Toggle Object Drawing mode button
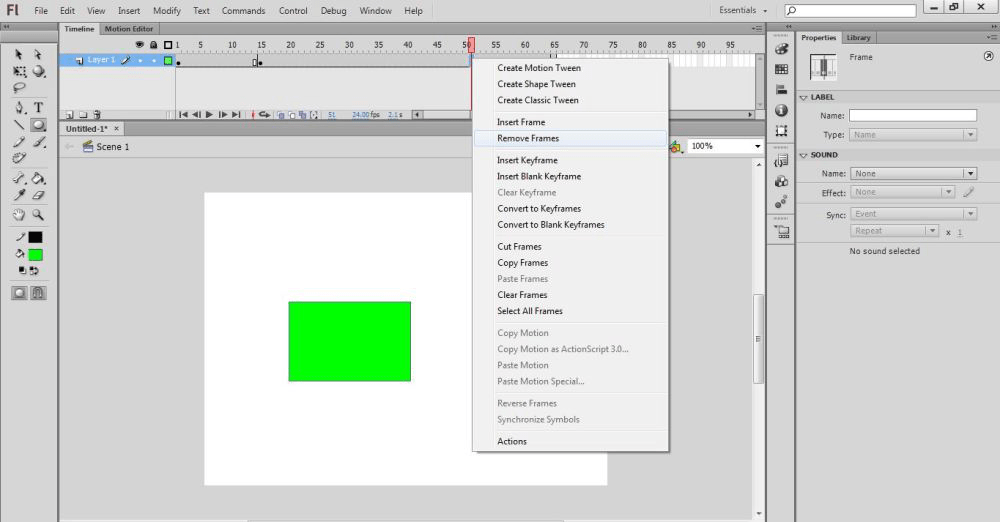The height and width of the screenshot is (522, 1000). pos(19,293)
